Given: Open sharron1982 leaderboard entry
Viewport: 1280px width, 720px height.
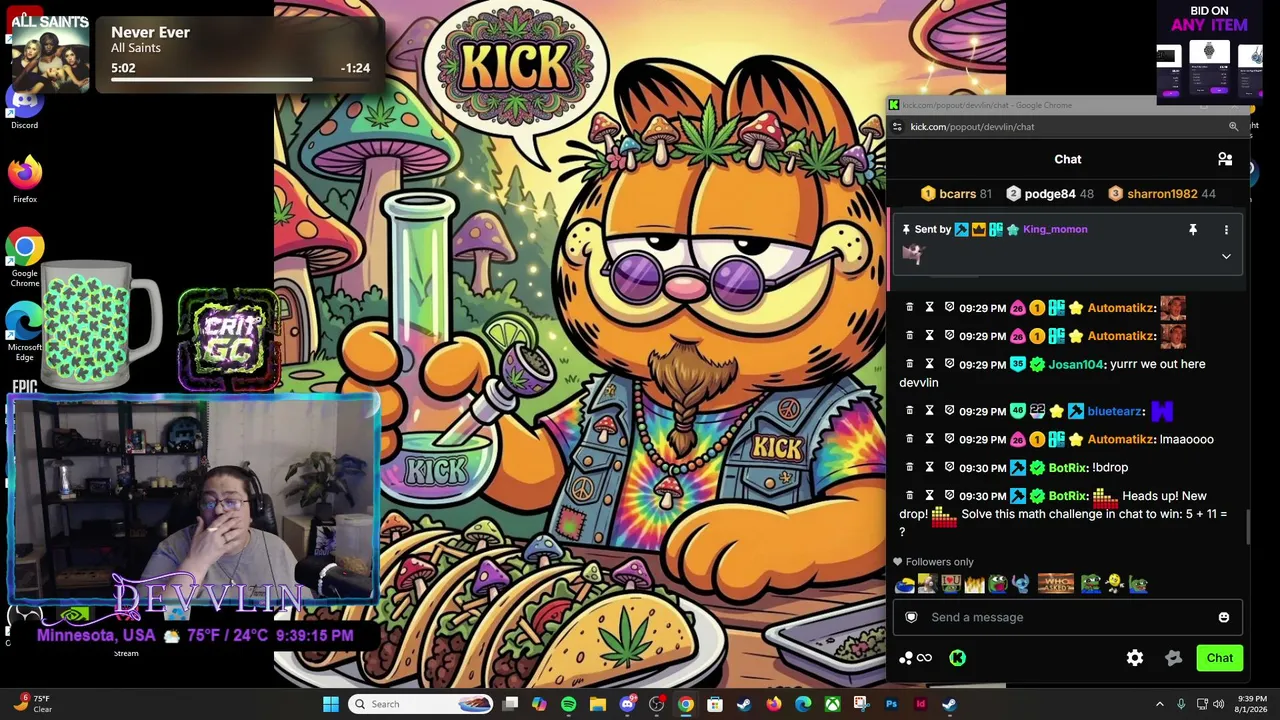Looking at the screenshot, I should [1162, 194].
